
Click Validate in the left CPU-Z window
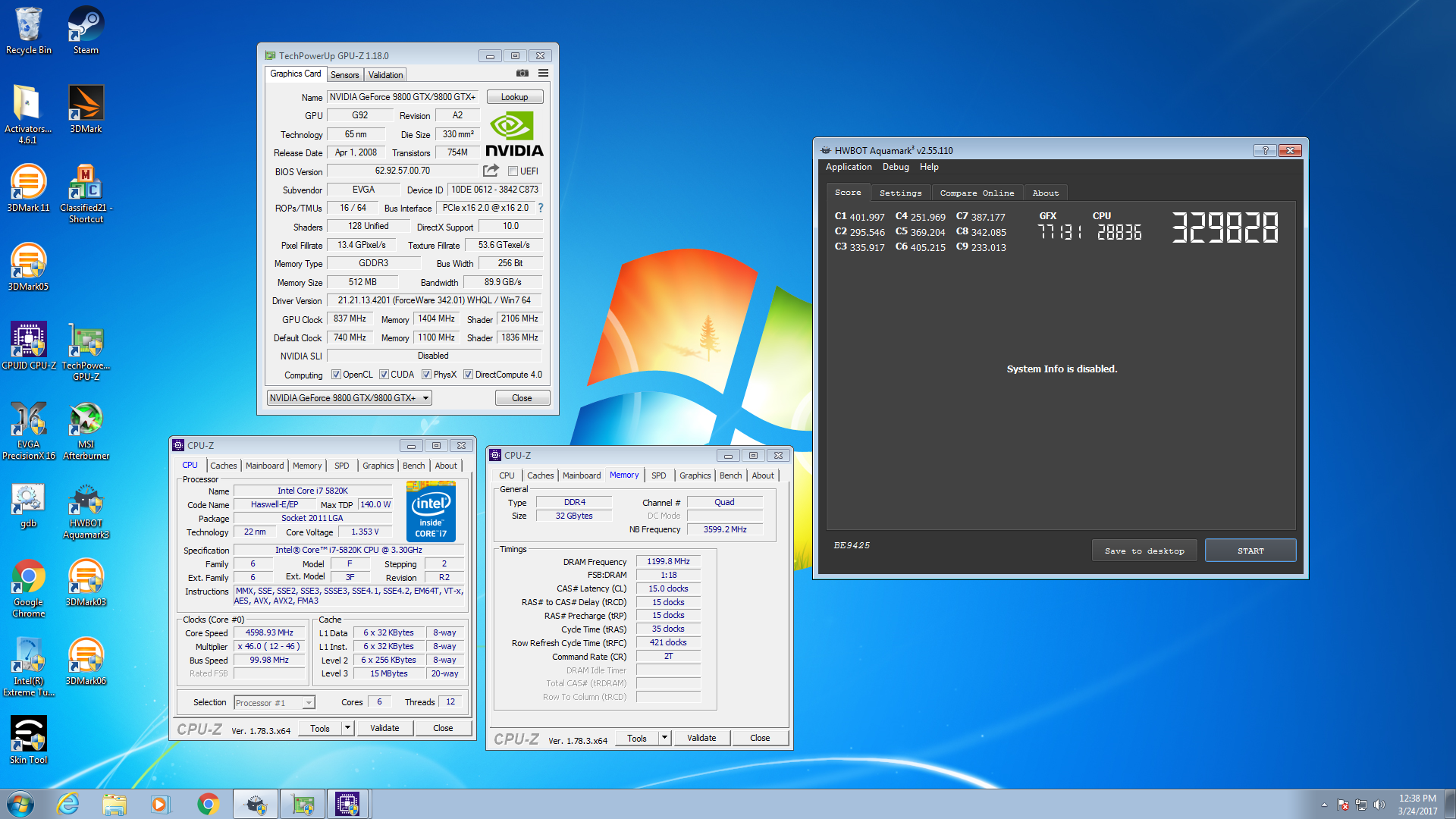(x=384, y=728)
